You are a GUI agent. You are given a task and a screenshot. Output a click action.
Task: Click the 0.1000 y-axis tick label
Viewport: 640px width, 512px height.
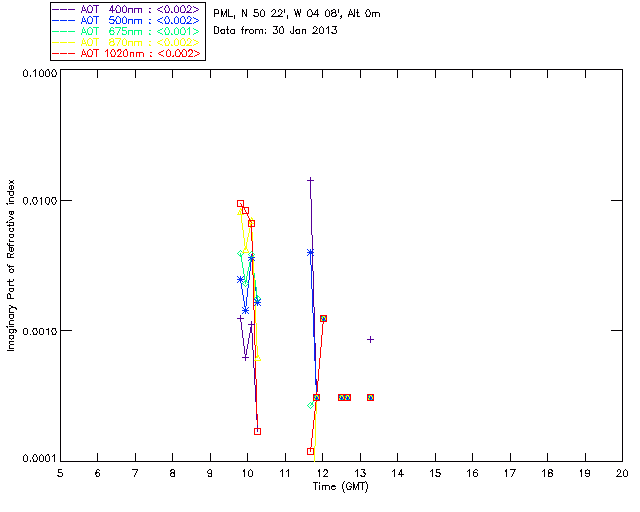tap(39, 73)
